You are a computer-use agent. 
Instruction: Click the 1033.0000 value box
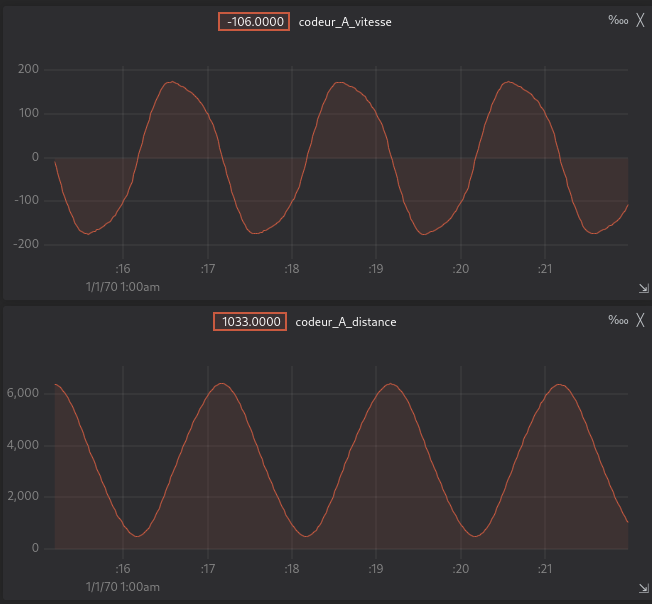pyautogui.click(x=250, y=322)
